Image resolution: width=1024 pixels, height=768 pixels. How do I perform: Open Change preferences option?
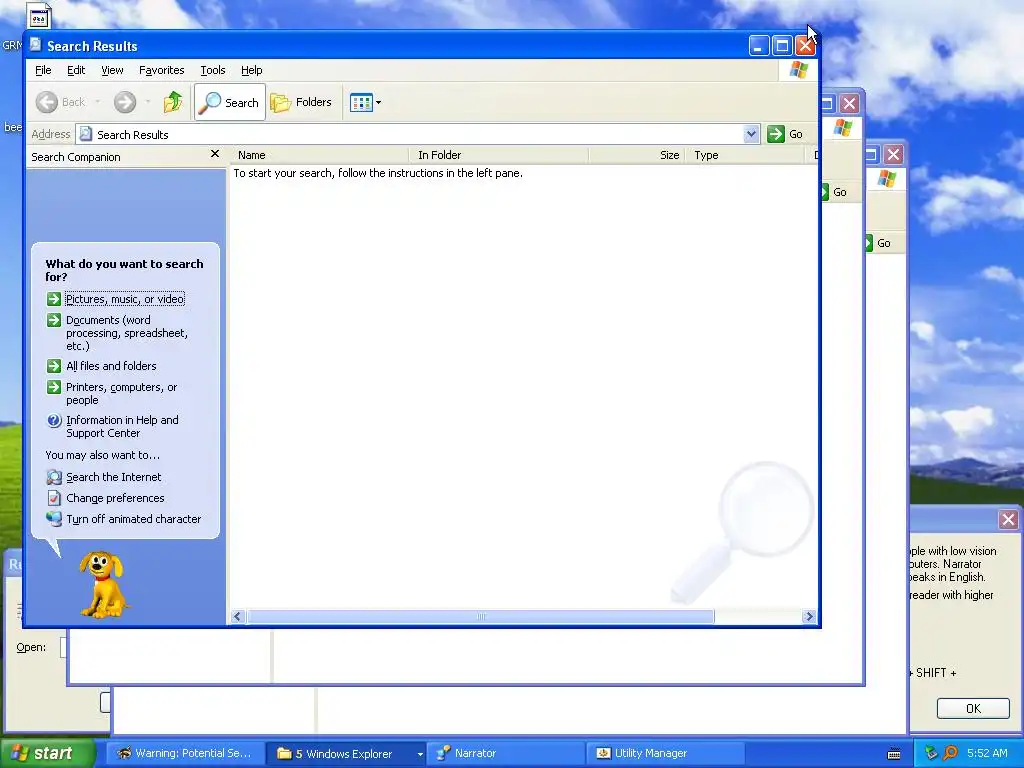[x=115, y=498]
